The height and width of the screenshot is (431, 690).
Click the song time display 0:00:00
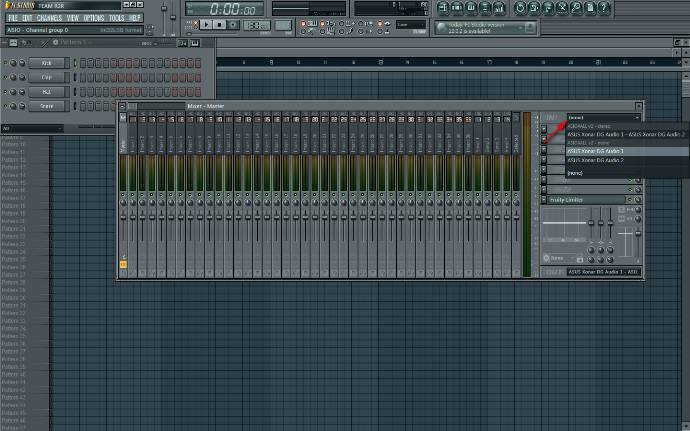(224, 8)
